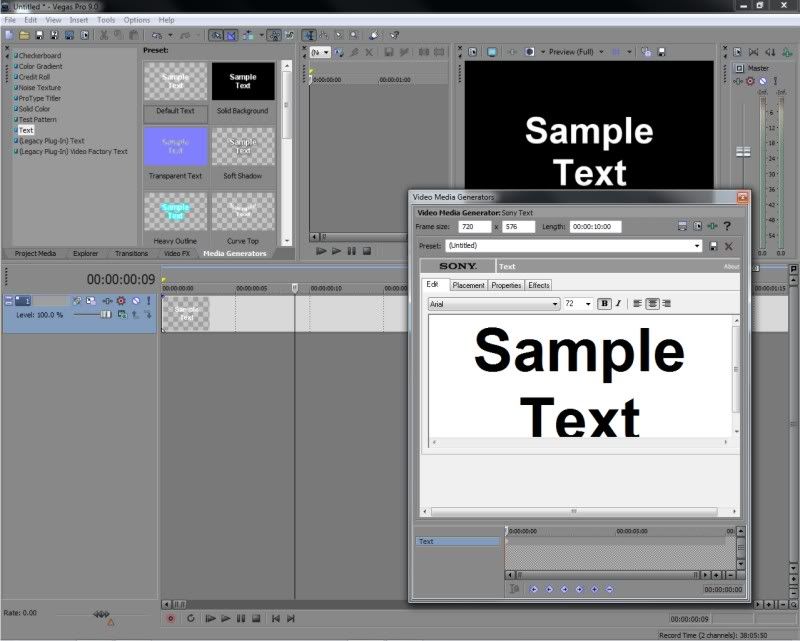Click the What's This help icon
Image resolution: width=800 pixels, height=641 pixels.
[x=394, y=35]
